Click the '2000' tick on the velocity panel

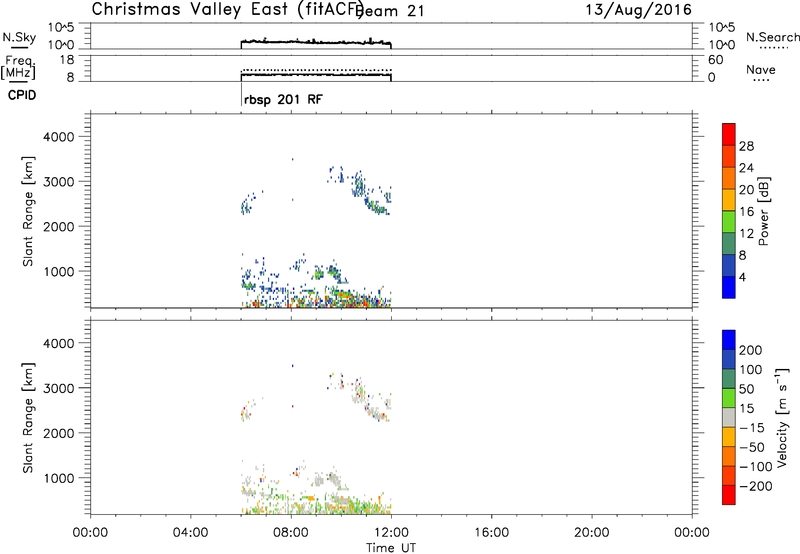[59, 433]
